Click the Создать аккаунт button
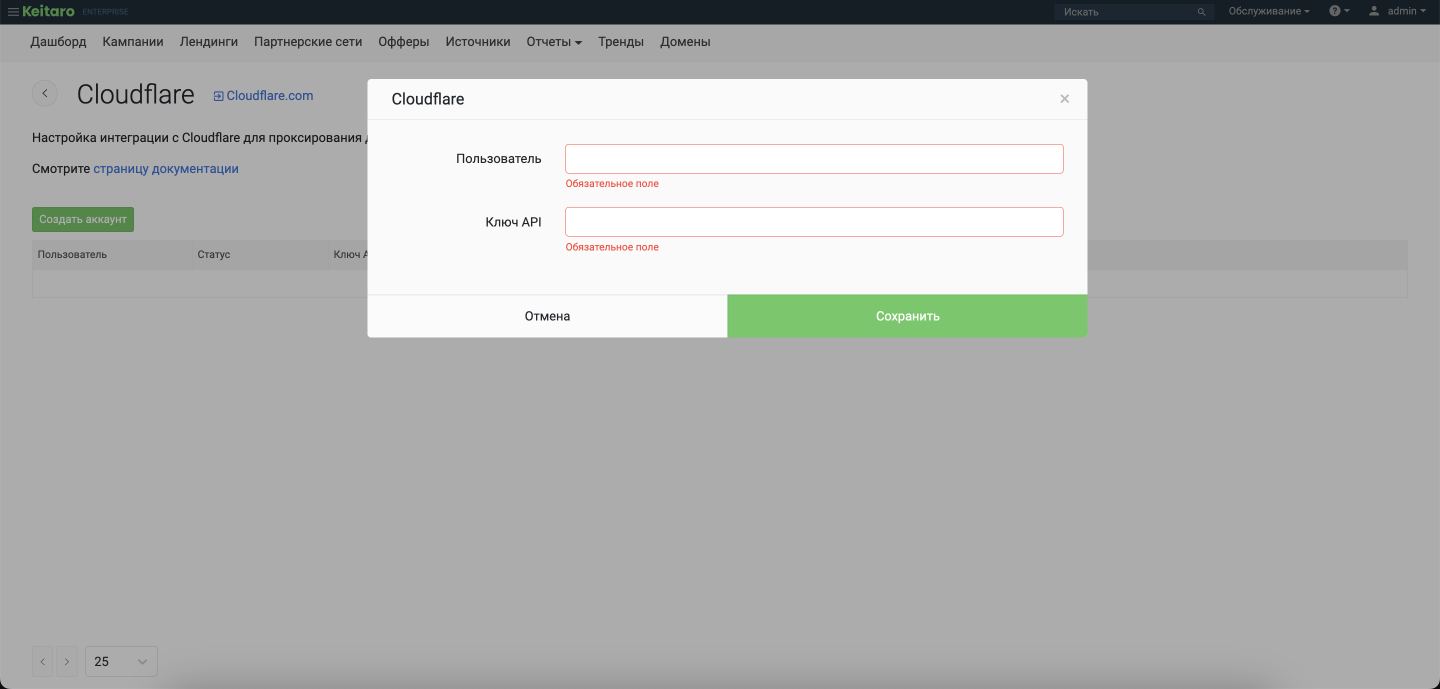 (83, 219)
